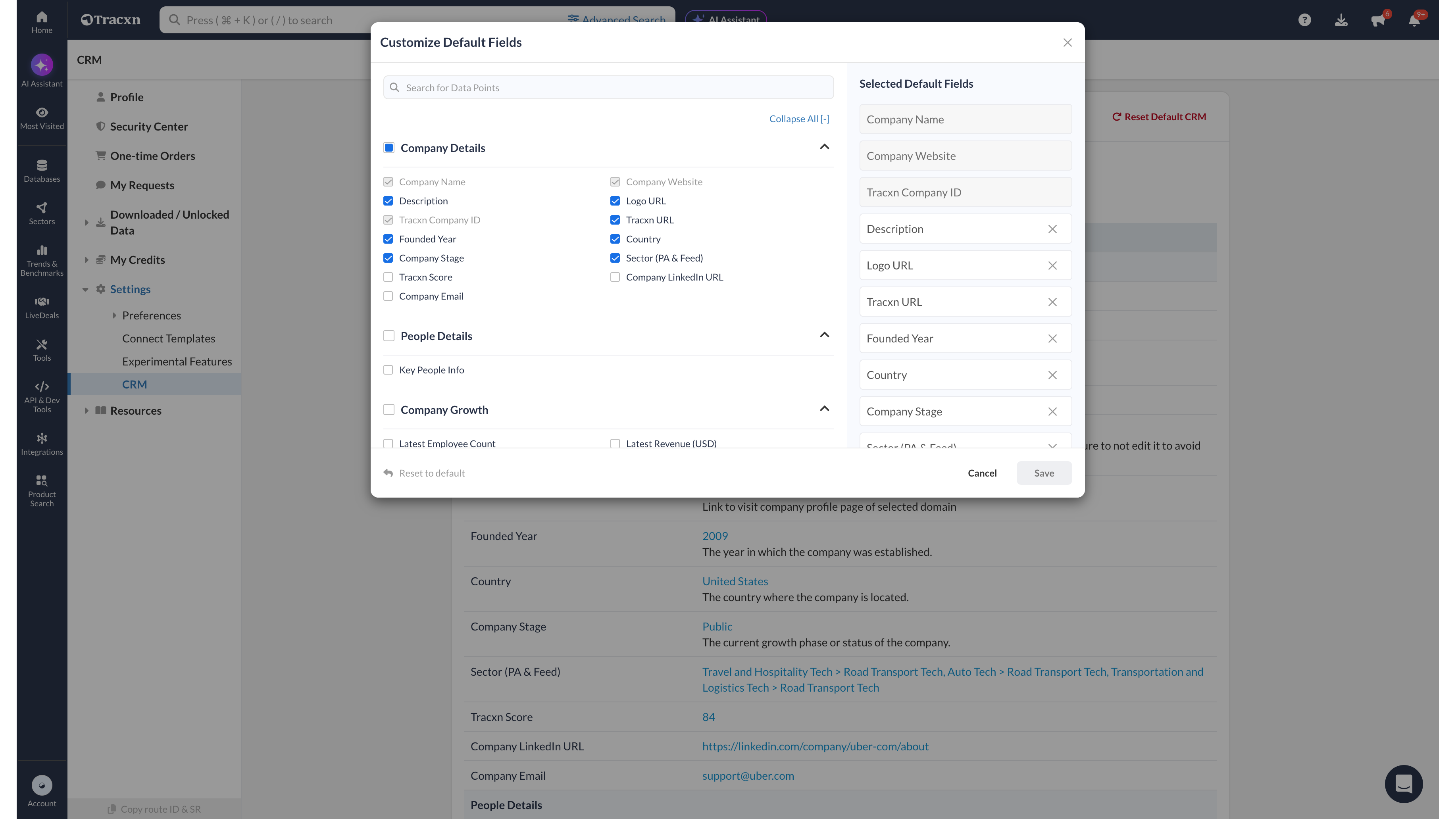This screenshot has width=1456, height=819.
Task: Open API & Dev Tools sidebar icon
Action: click(42, 397)
